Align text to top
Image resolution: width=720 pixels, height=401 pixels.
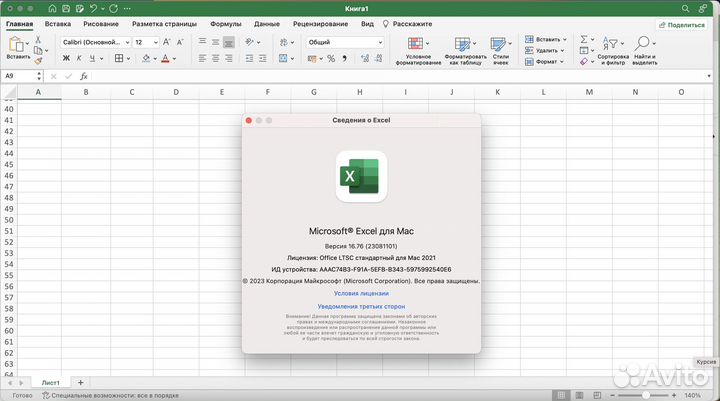(x=202, y=42)
